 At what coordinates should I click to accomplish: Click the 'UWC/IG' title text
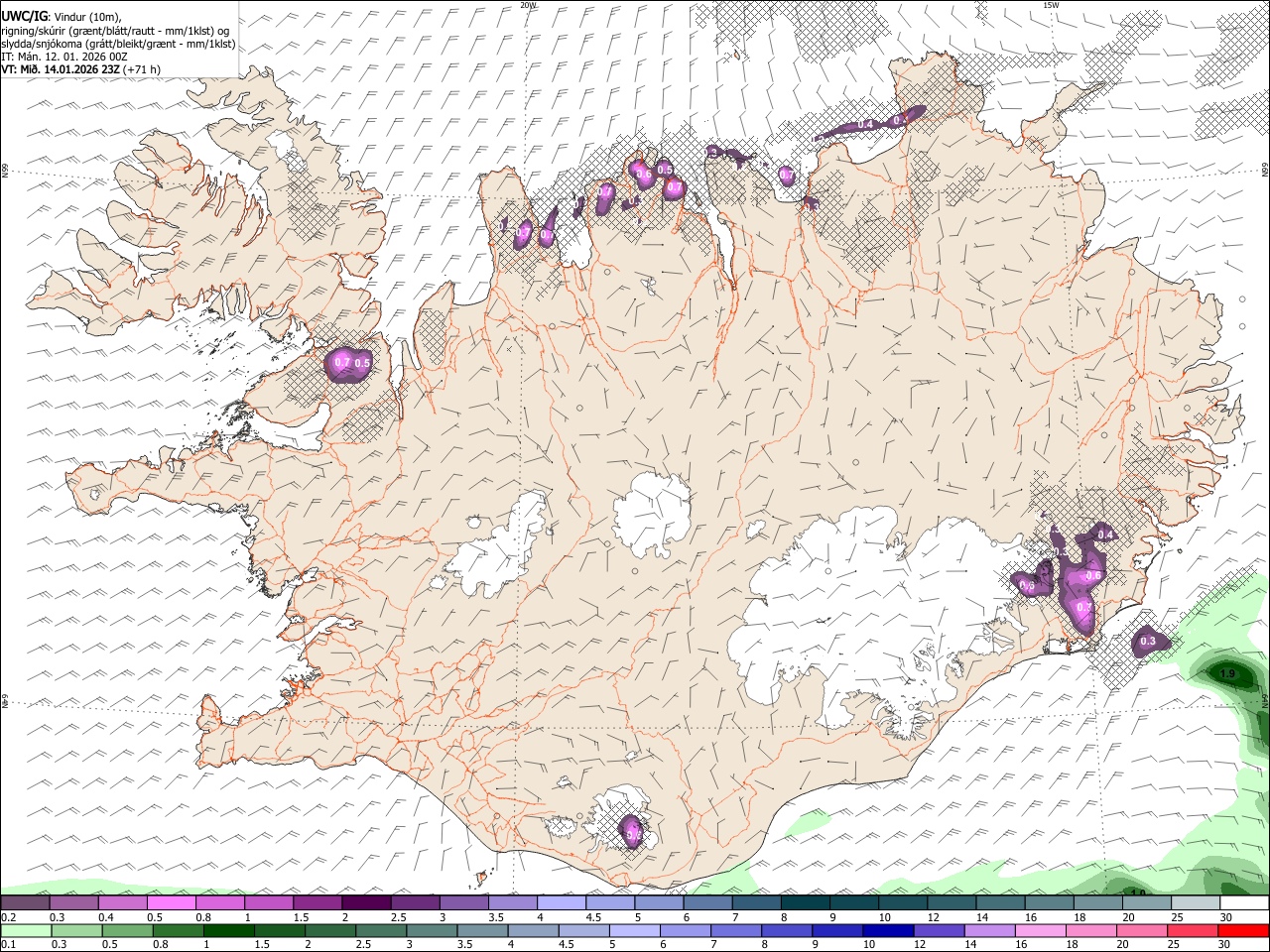pos(24,17)
